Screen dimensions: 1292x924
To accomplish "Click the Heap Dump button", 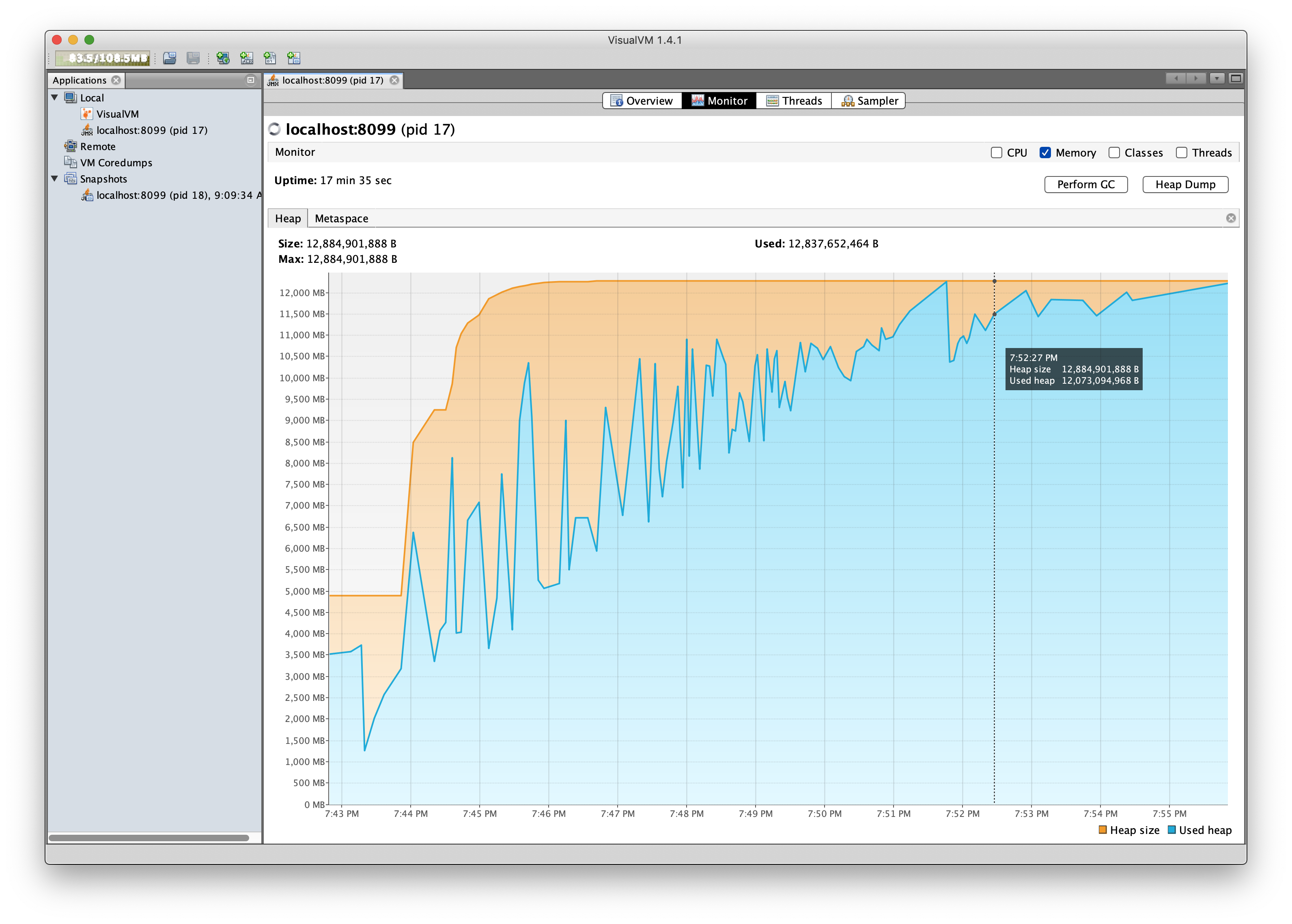I will coord(1185,184).
